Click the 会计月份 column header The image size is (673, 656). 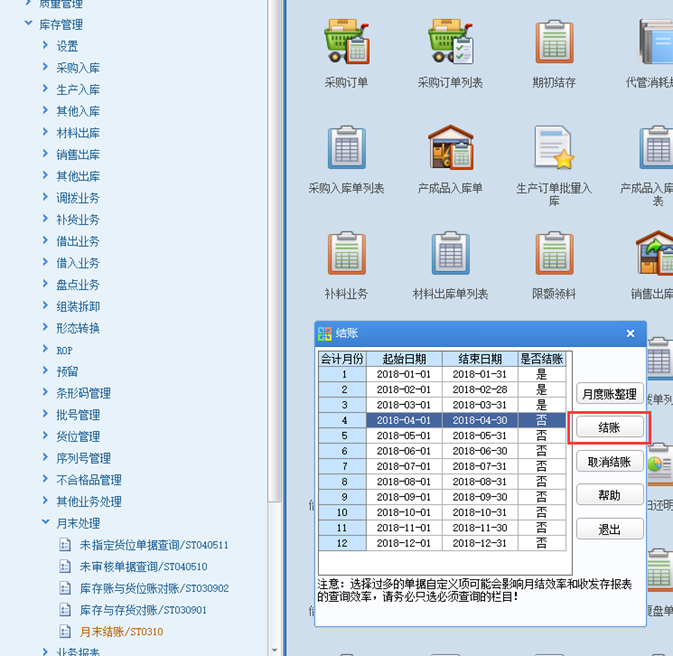click(x=342, y=359)
